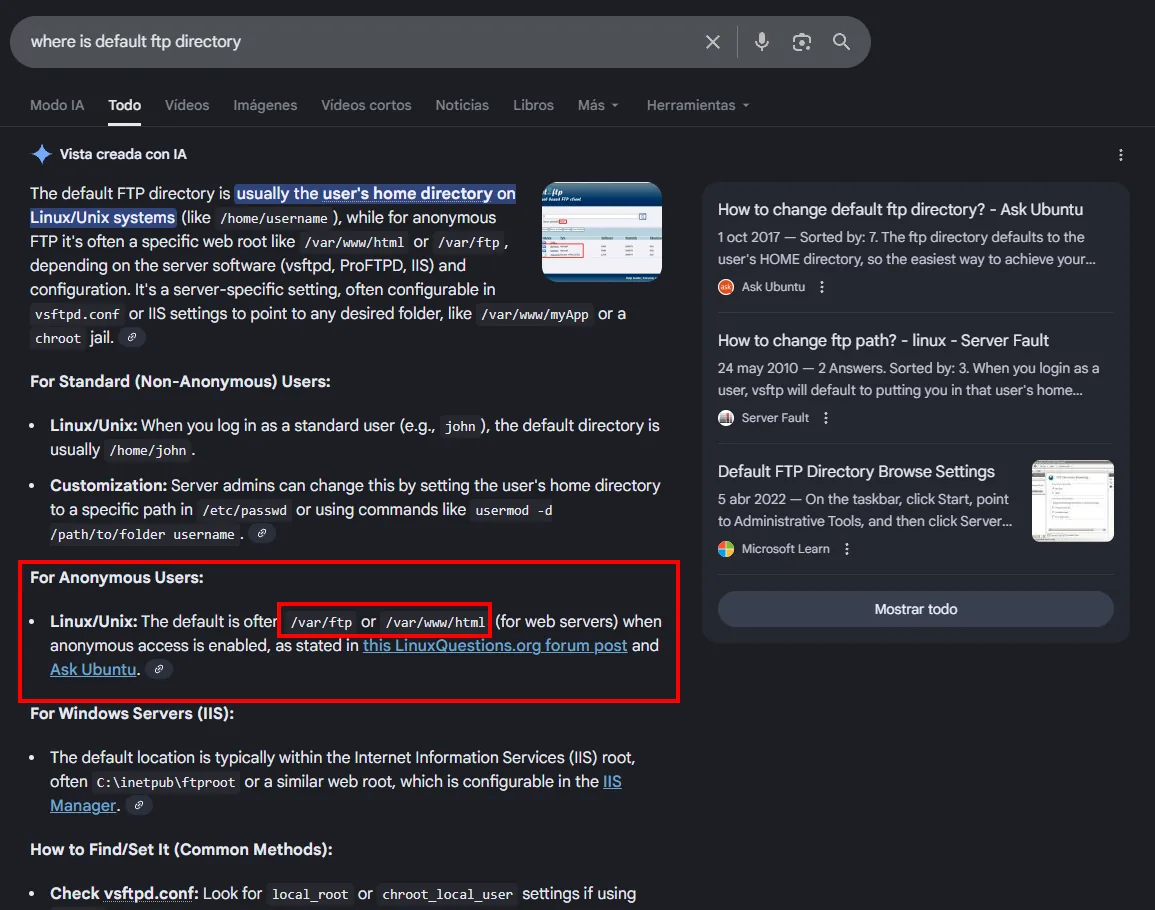The height and width of the screenshot is (910, 1155).
Task: Click the Server Fault favicon
Action: (726, 418)
